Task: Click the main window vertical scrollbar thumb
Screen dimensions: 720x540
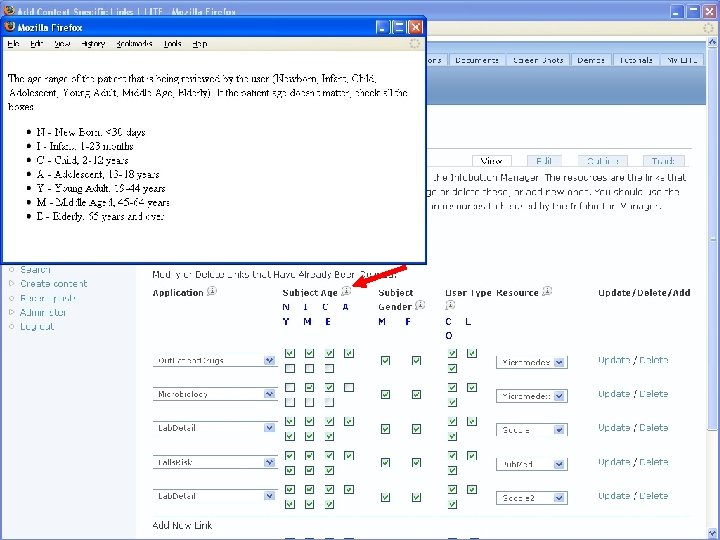Action: click(x=712, y=239)
